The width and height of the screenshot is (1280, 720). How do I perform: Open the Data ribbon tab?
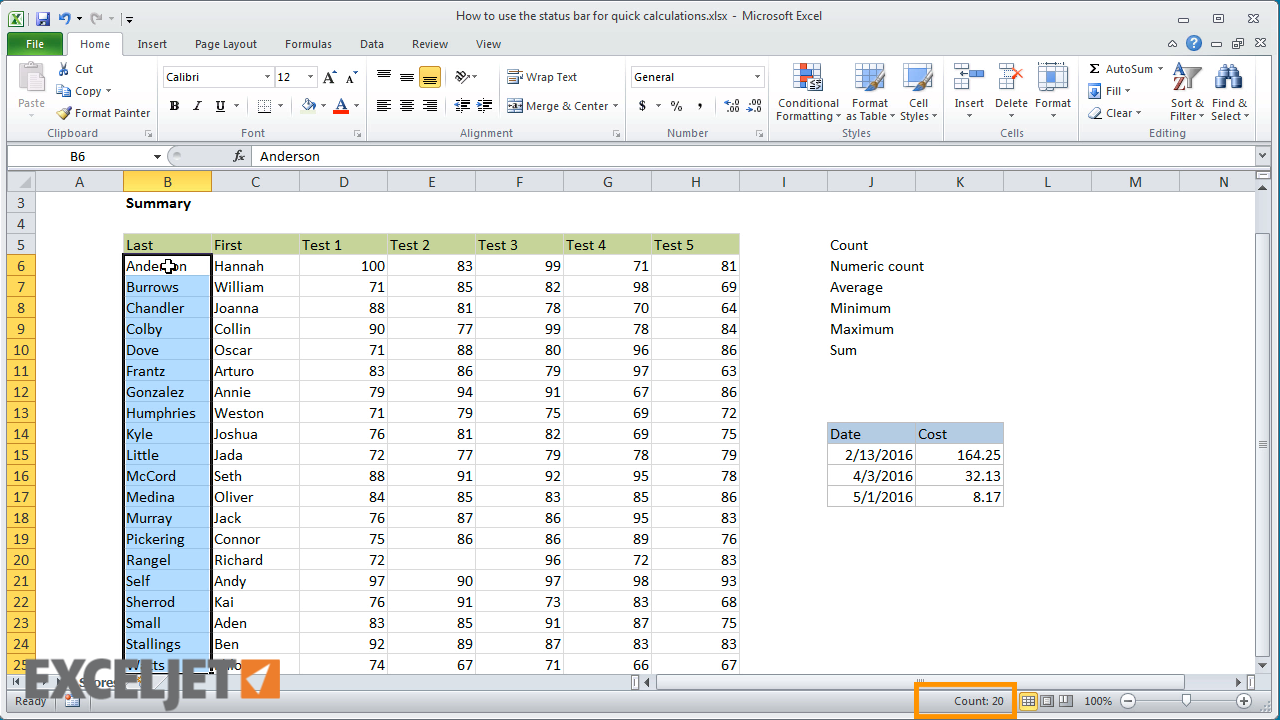click(371, 44)
